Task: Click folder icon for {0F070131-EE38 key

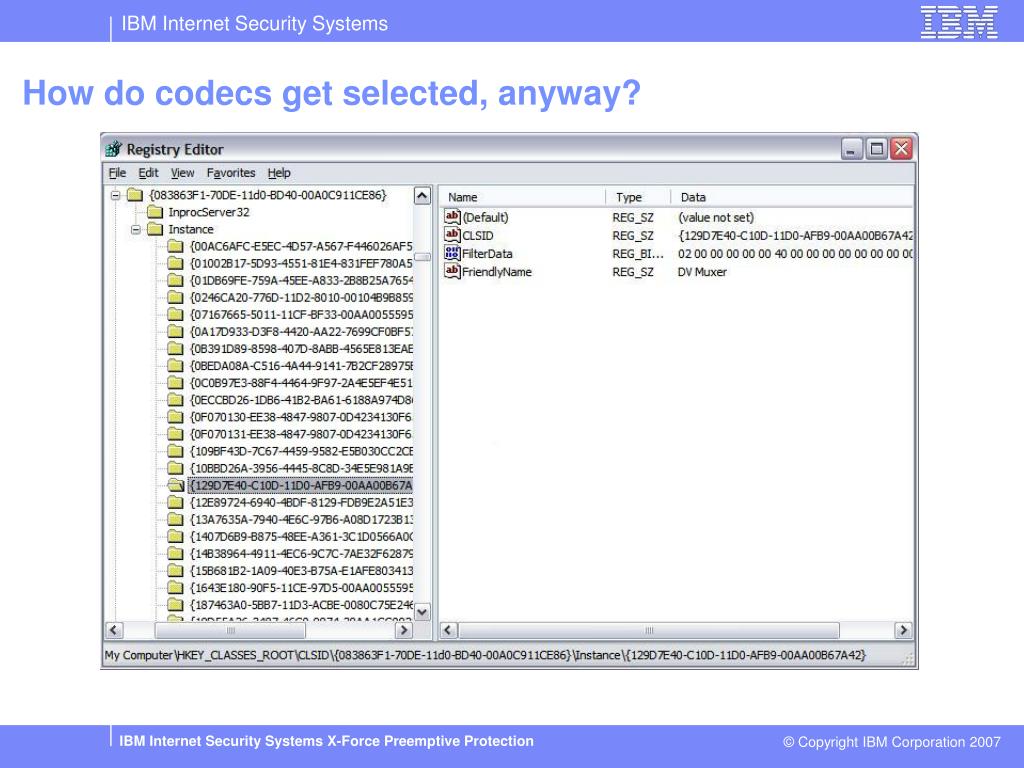Action: coord(175,434)
